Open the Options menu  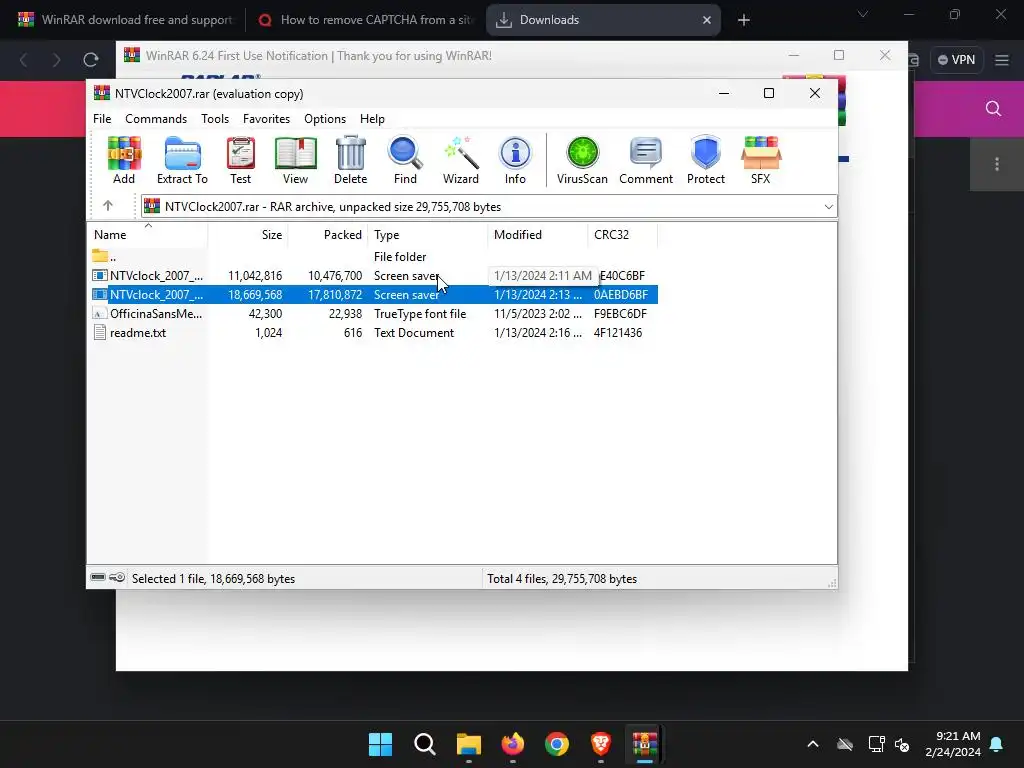pyautogui.click(x=325, y=119)
